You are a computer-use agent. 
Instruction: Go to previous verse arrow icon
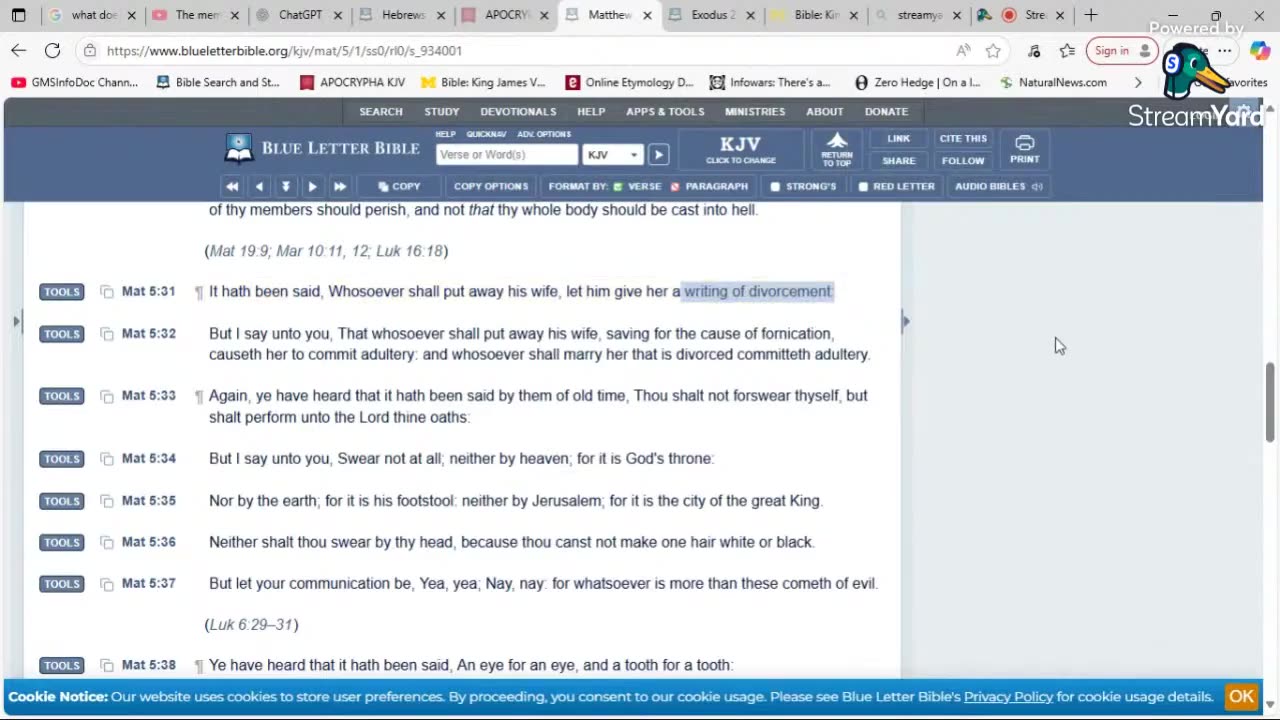[x=259, y=186]
